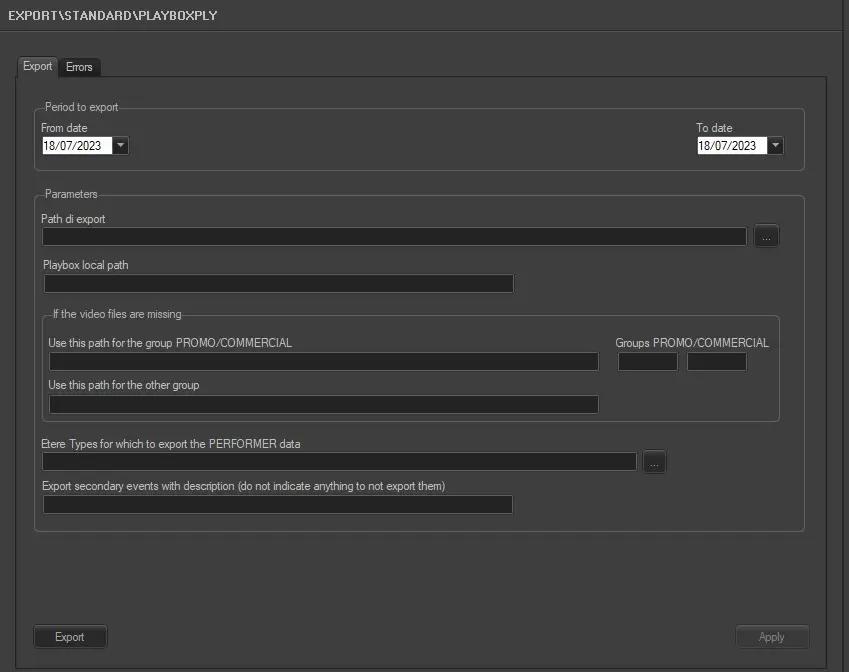Image resolution: width=849 pixels, height=672 pixels.
Task: Browse for the Path di export folder
Action: pos(766,237)
